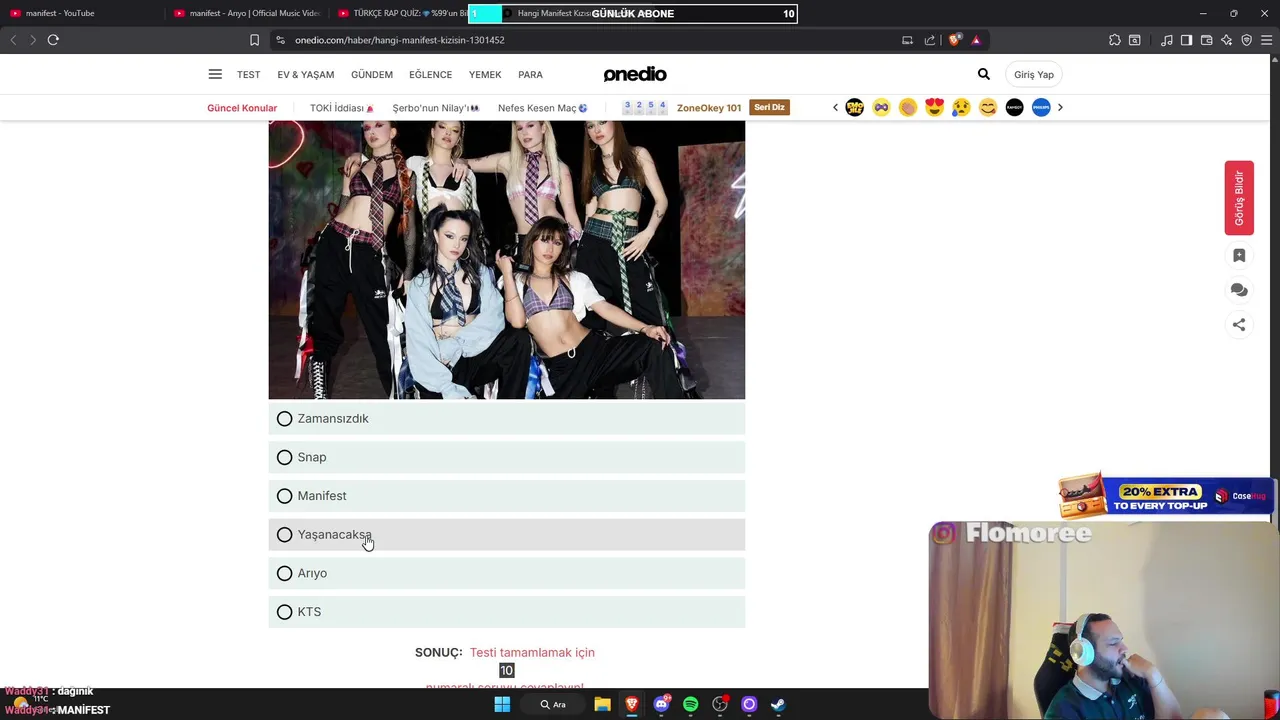Click the 20% EXTRA CaseHug banner

click(1166, 496)
